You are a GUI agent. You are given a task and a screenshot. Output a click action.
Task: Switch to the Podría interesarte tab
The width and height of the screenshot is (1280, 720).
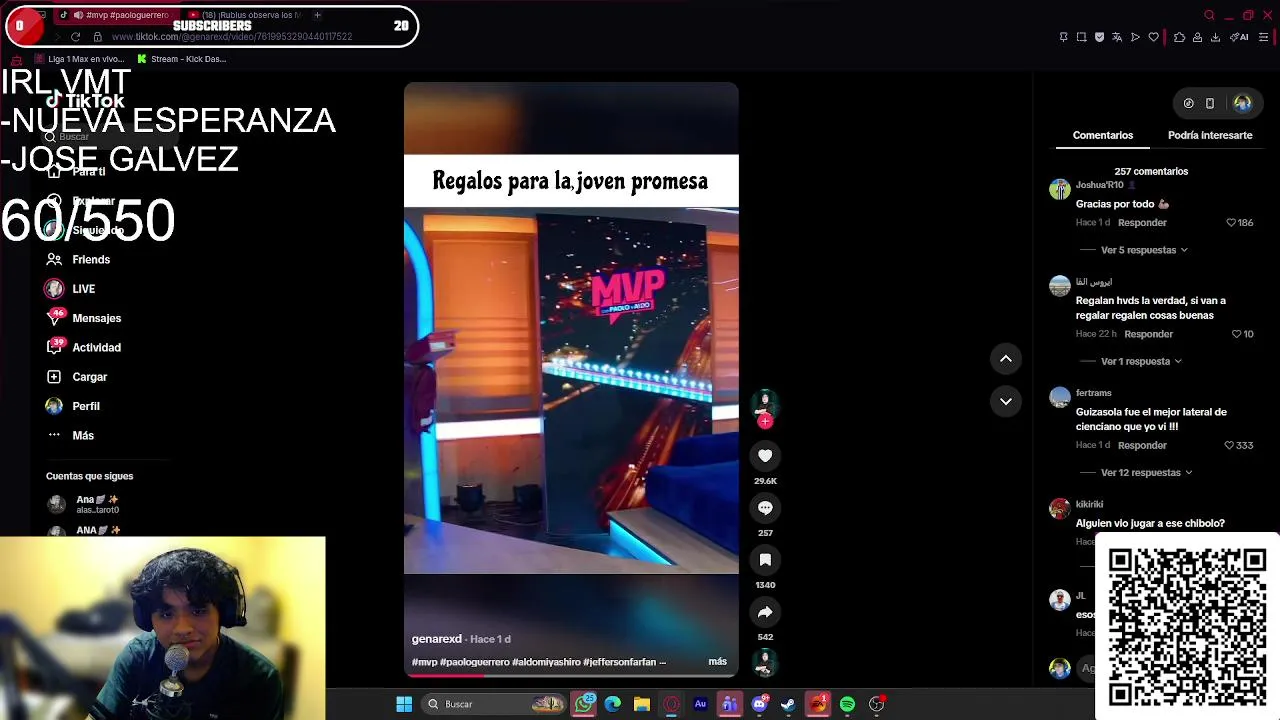click(1210, 135)
